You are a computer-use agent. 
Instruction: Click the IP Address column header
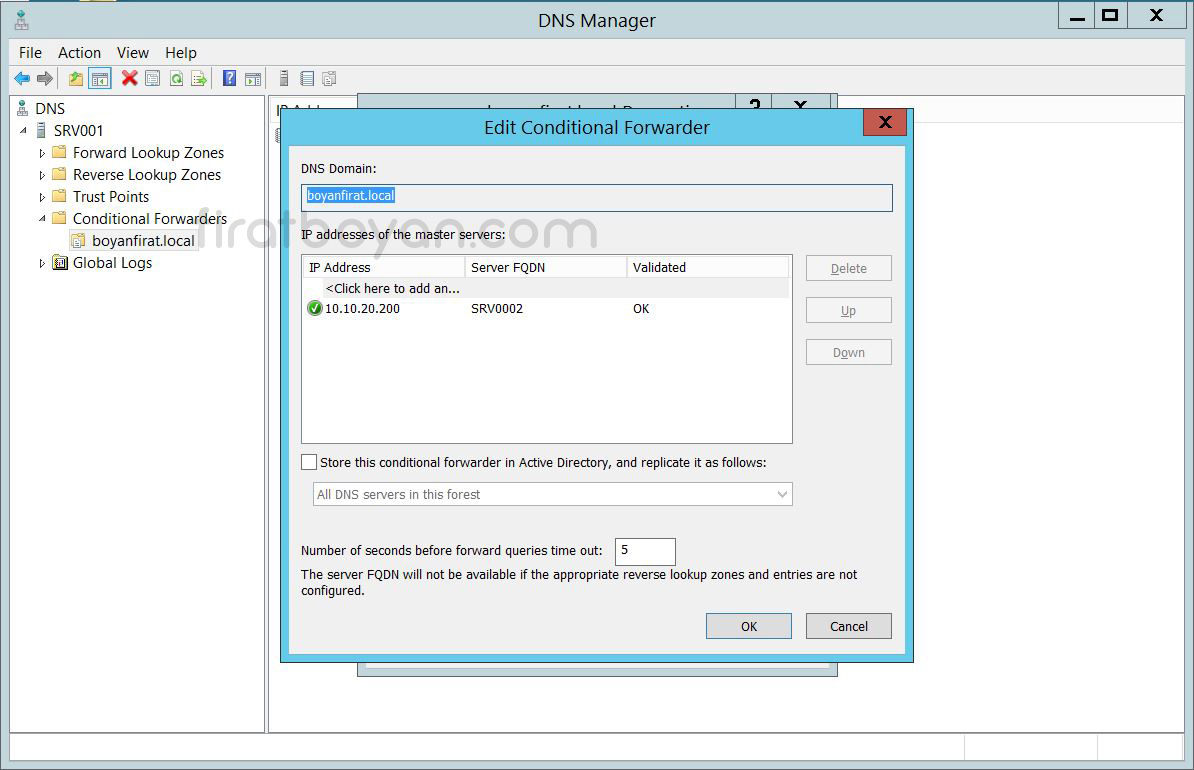click(384, 267)
